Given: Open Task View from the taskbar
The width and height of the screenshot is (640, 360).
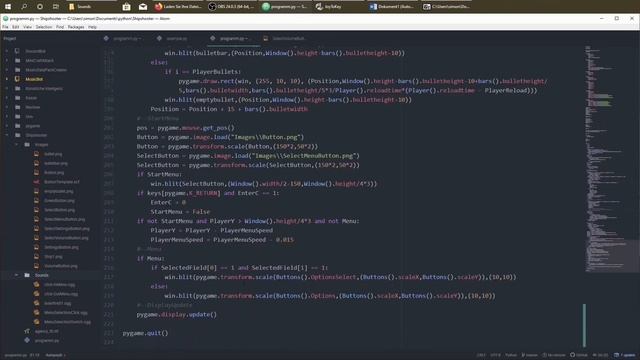Looking at the screenshot, I should pos(56,7).
